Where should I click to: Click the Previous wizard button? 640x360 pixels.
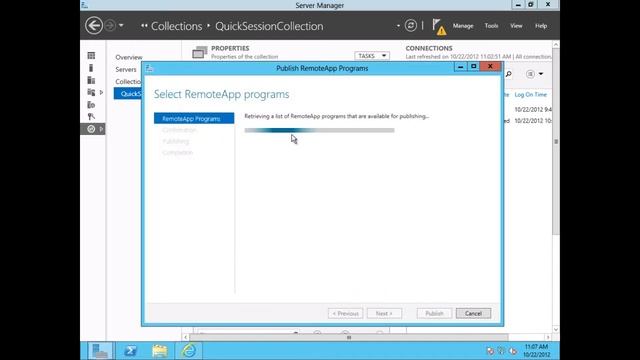[x=345, y=313]
